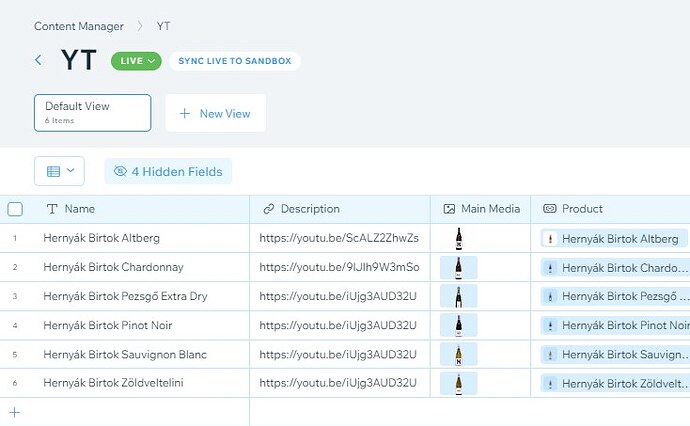Click Hernyák Birtok Pezsgő product reference tag

click(x=615, y=297)
